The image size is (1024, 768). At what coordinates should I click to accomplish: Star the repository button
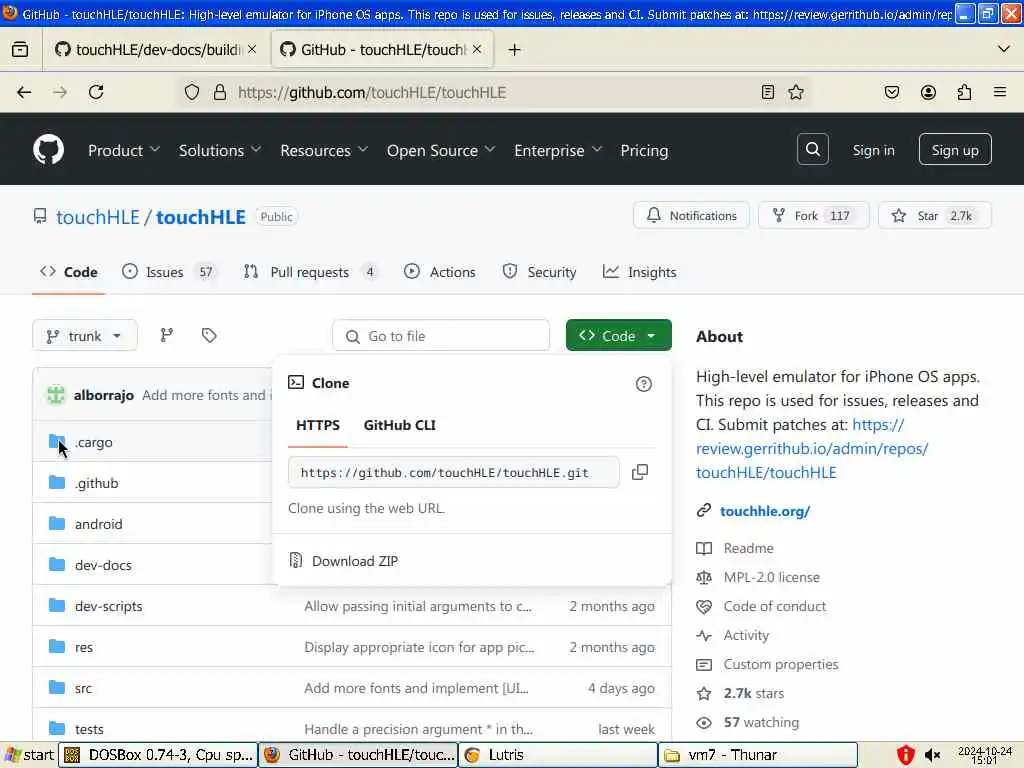click(x=935, y=216)
